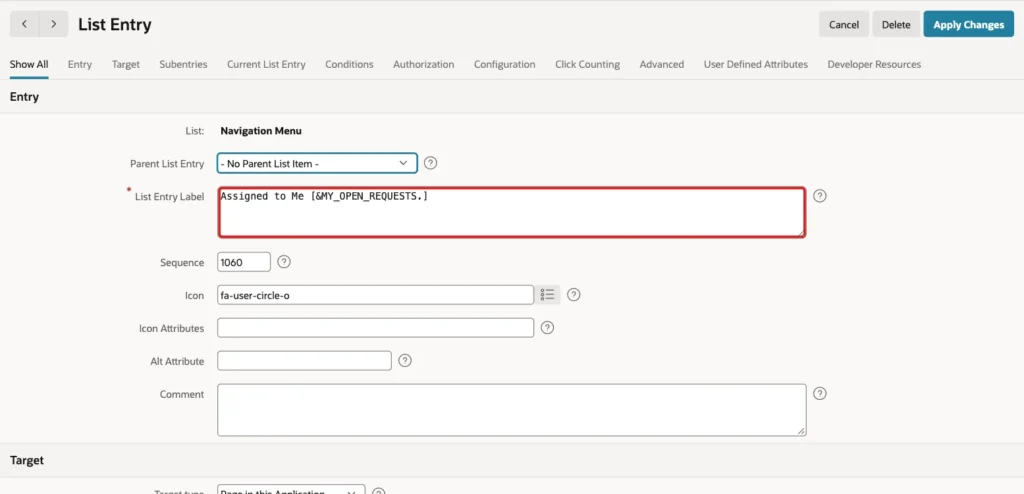Viewport: 1024px width, 494px height.
Task: Open help icon for Icon field
Action: (573, 295)
